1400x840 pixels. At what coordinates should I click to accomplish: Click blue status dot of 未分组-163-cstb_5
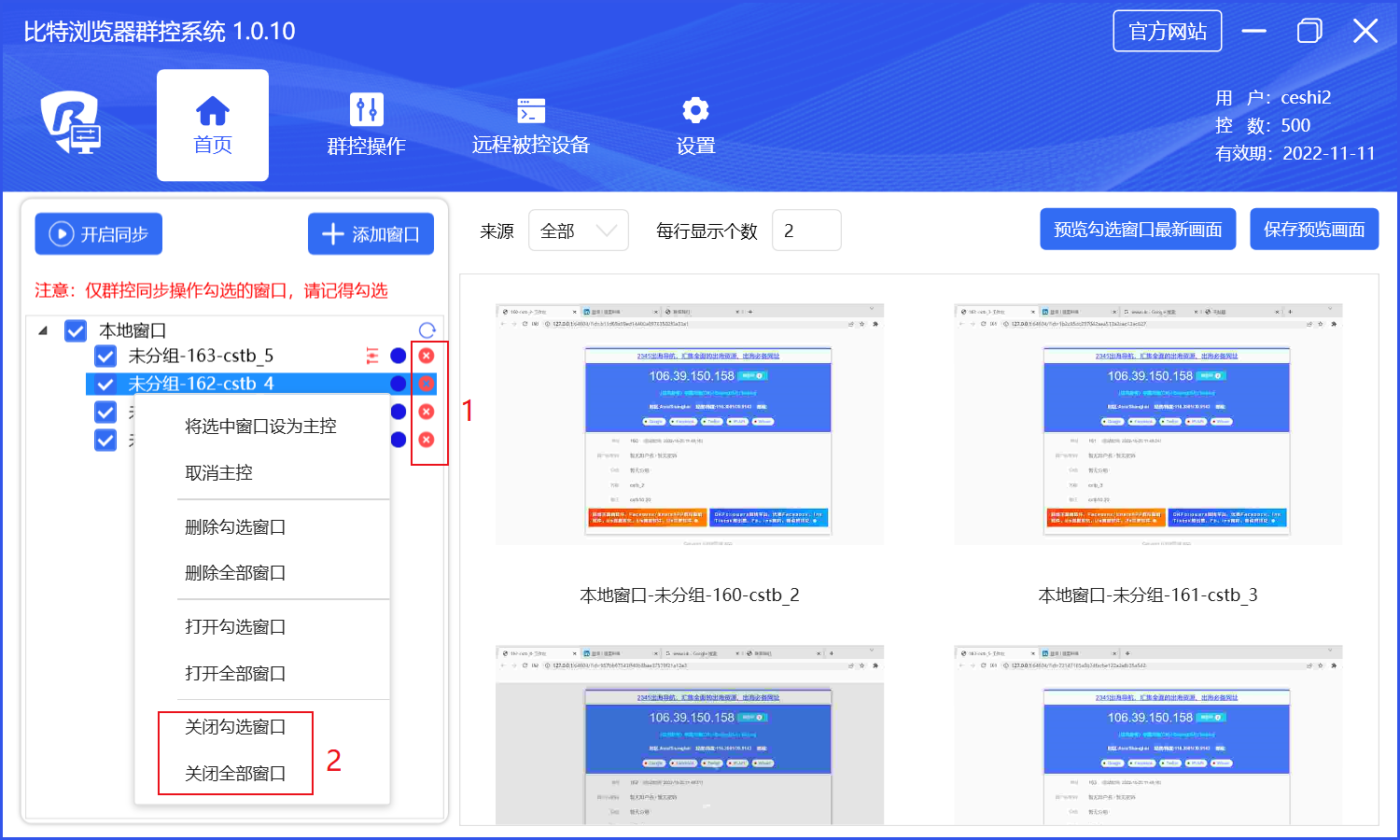pyautogui.click(x=399, y=356)
